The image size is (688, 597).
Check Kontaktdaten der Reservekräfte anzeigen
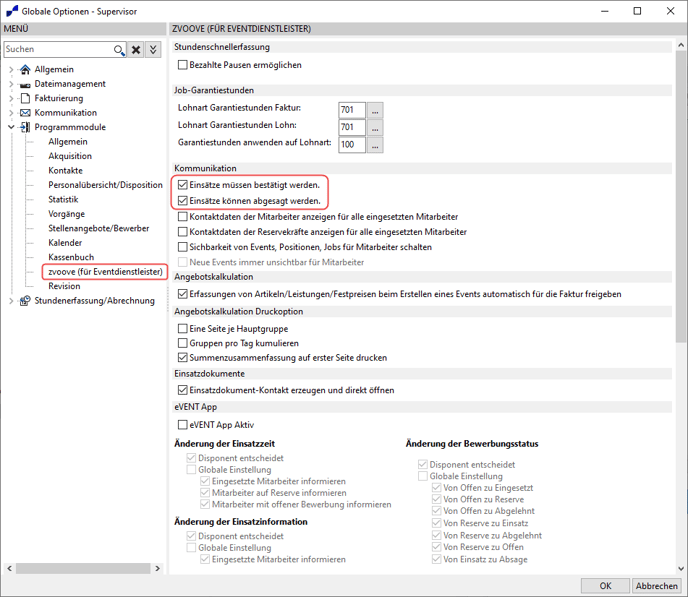click(183, 232)
